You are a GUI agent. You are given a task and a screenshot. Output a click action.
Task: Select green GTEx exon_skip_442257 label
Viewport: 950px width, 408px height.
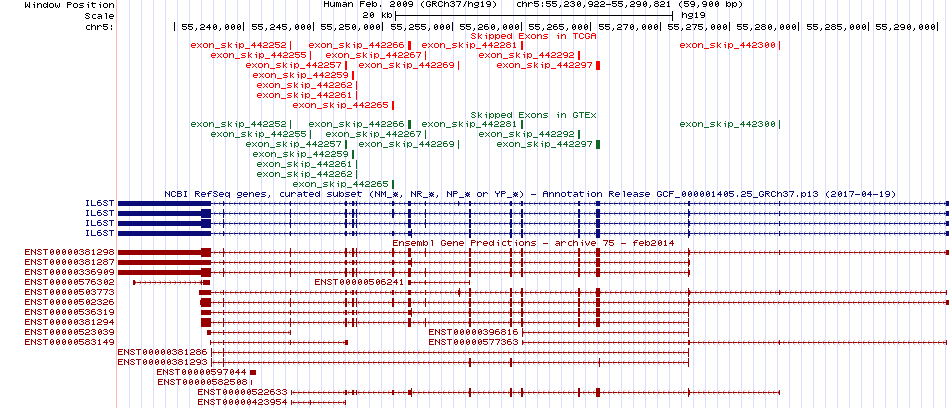293,144
